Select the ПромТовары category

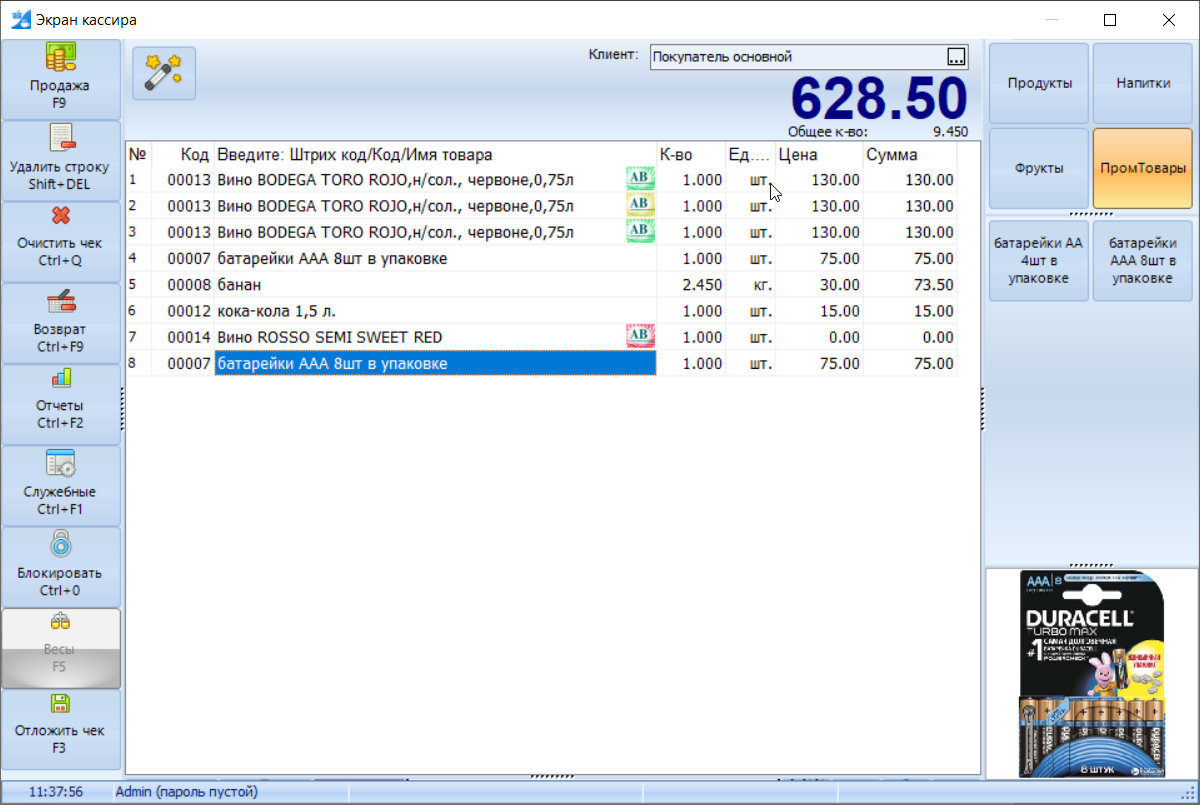pos(1142,168)
